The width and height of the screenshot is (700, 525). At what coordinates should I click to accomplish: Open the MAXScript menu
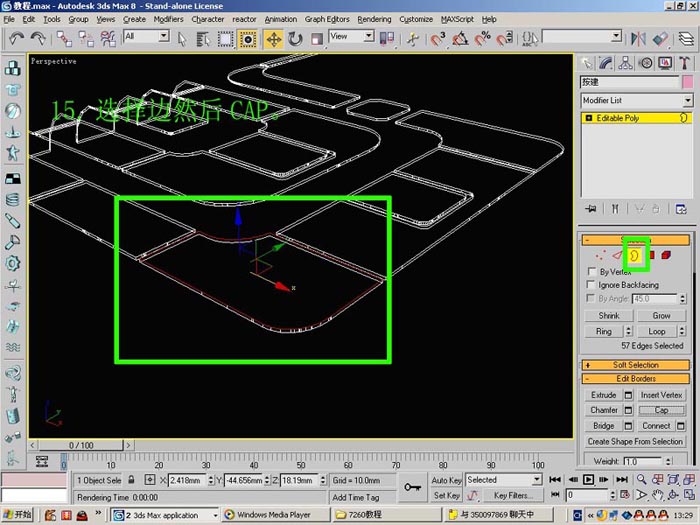457,19
